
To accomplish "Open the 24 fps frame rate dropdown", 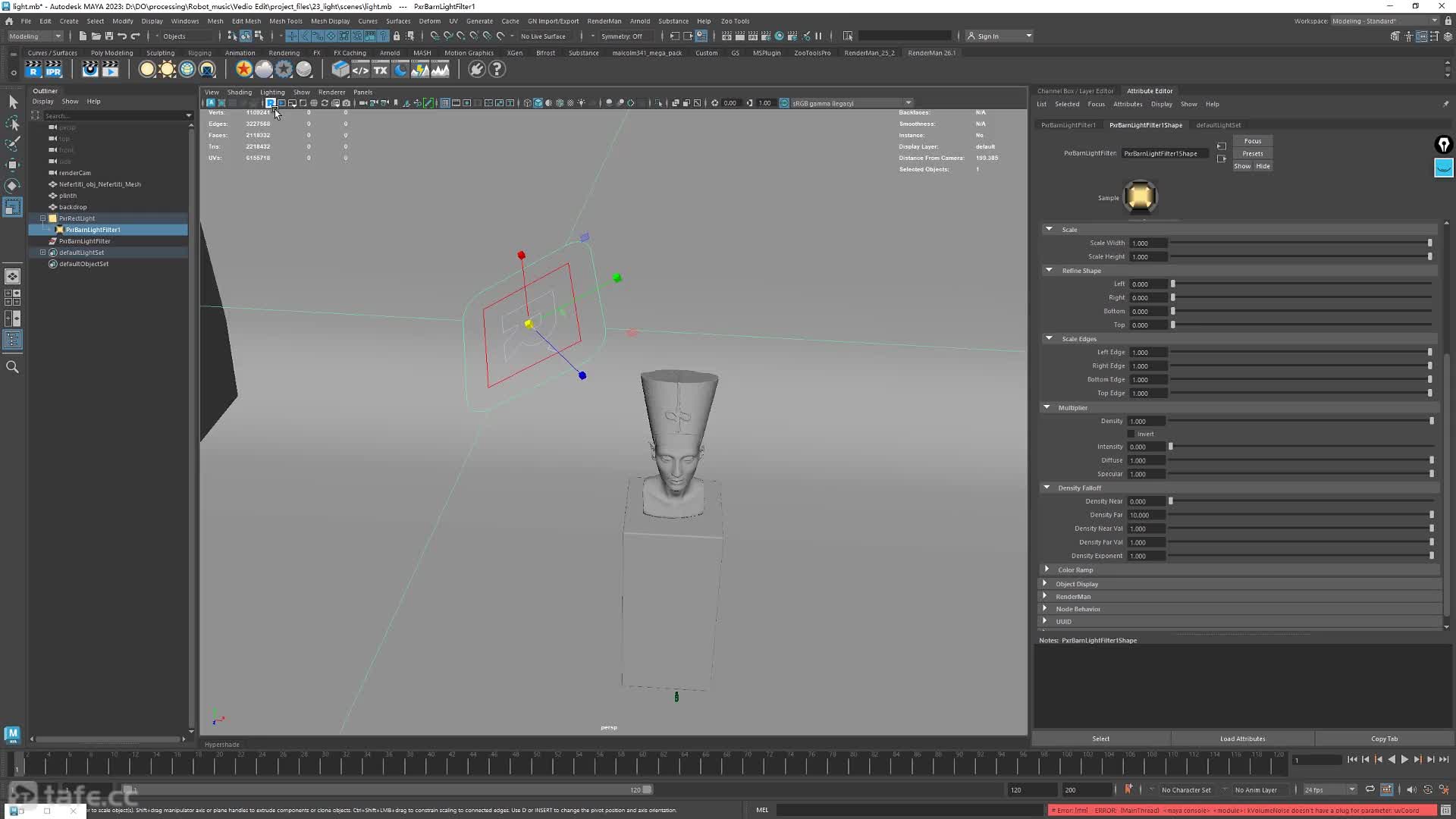I will (1329, 789).
